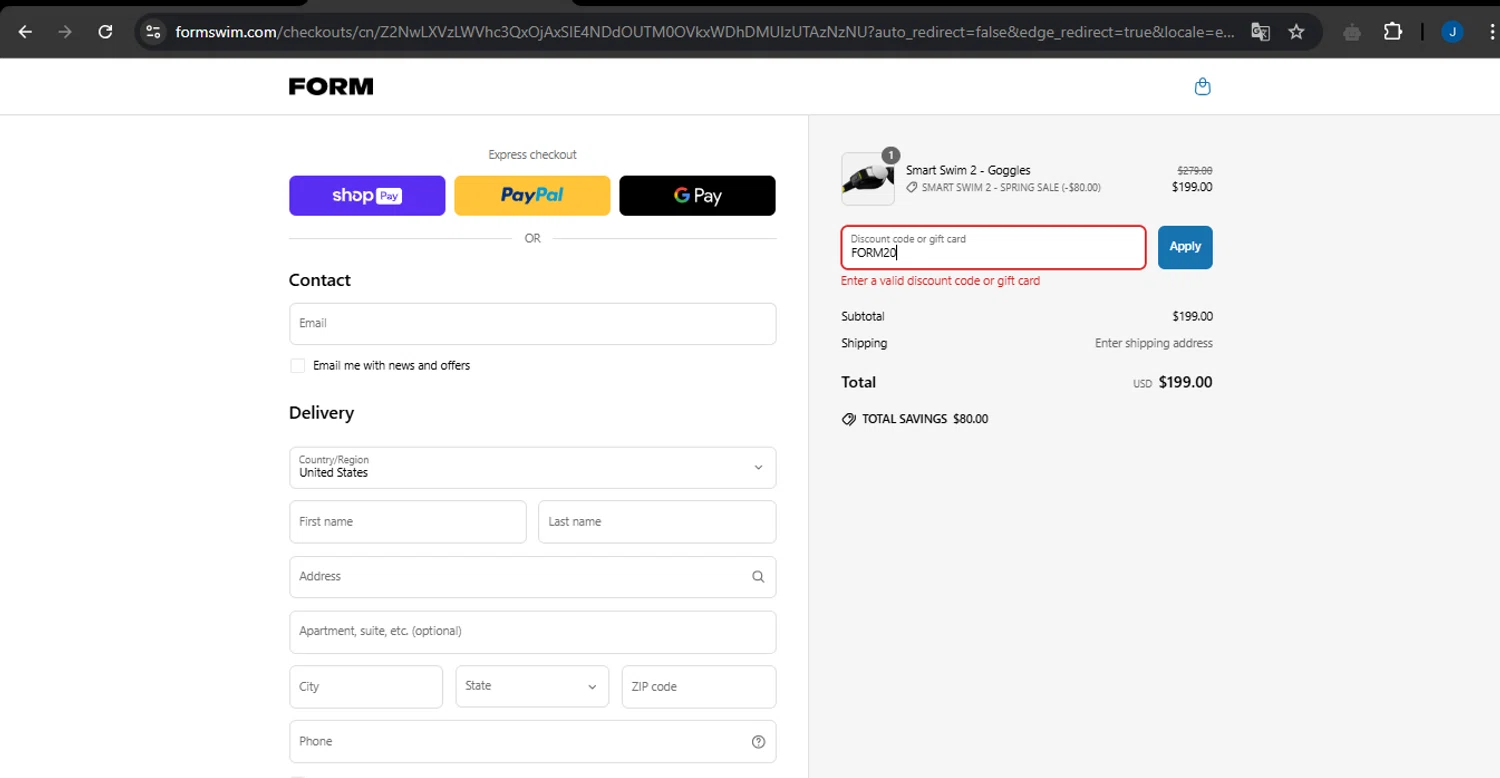Enable Email me with news and offers

pos(297,366)
